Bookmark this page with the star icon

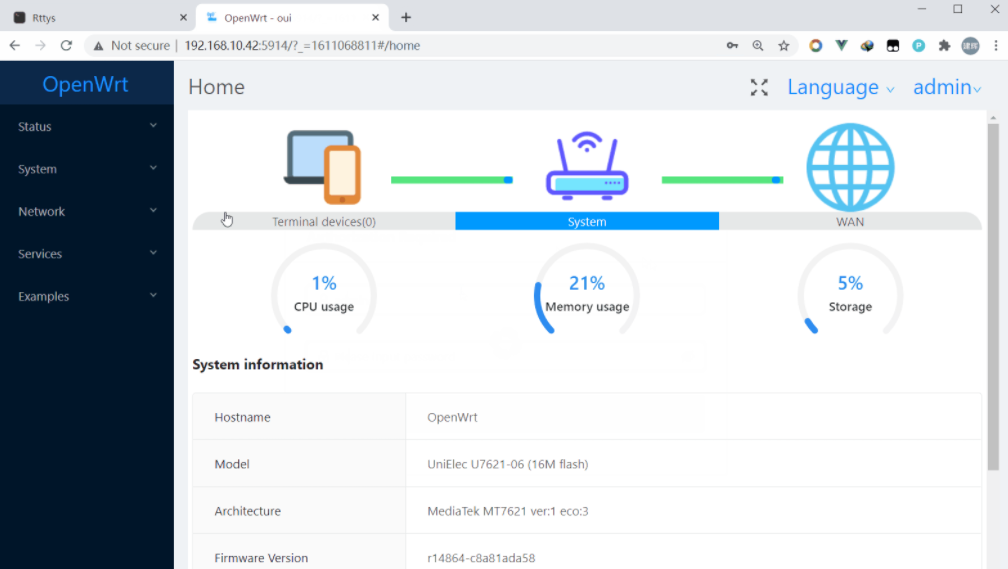tap(784, 46)
